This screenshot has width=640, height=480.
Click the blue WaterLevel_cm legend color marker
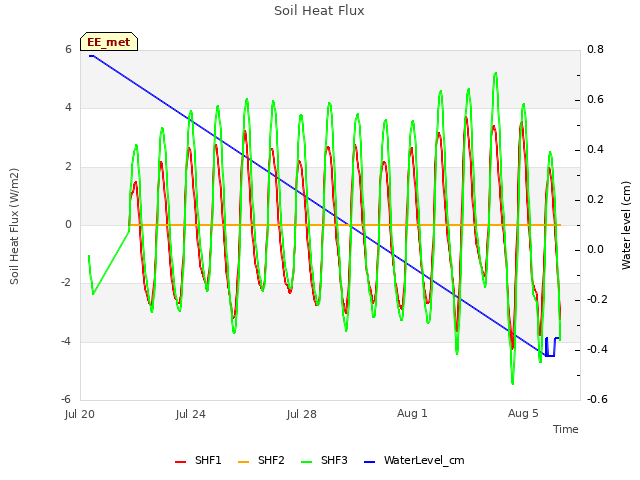(x=369, y=462)
